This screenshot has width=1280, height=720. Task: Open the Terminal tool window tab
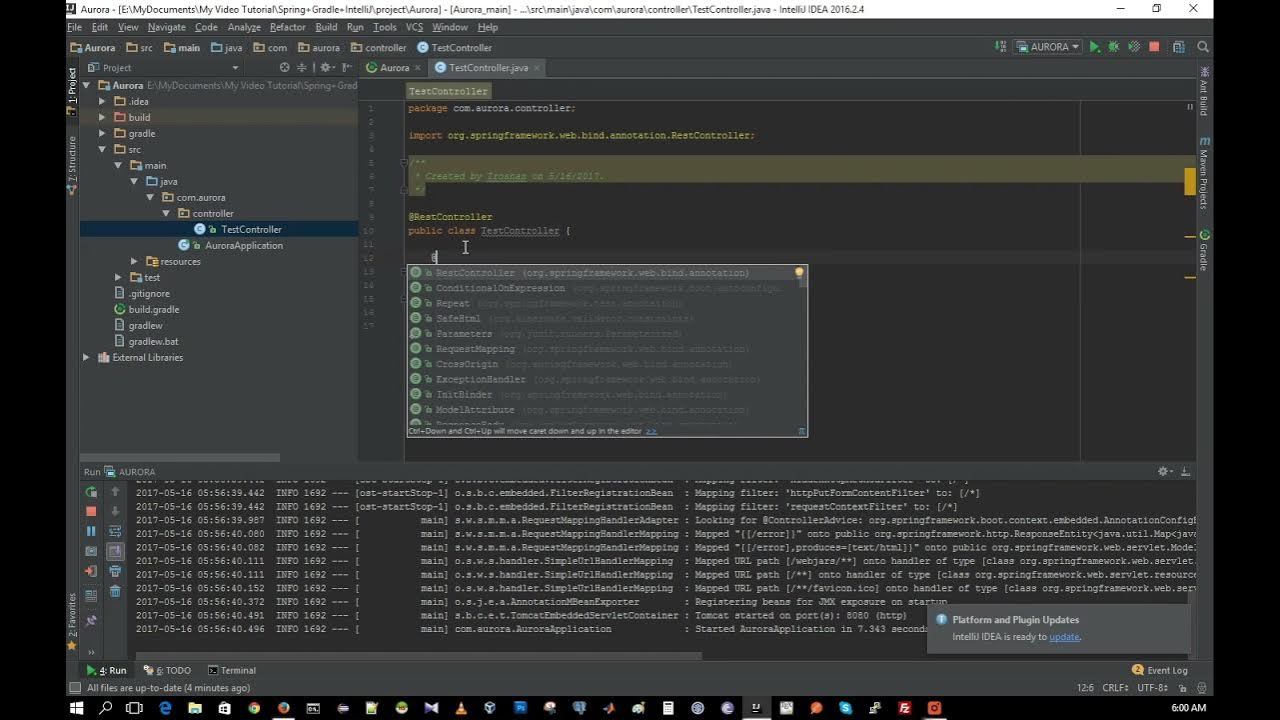(x=232, y=670)
